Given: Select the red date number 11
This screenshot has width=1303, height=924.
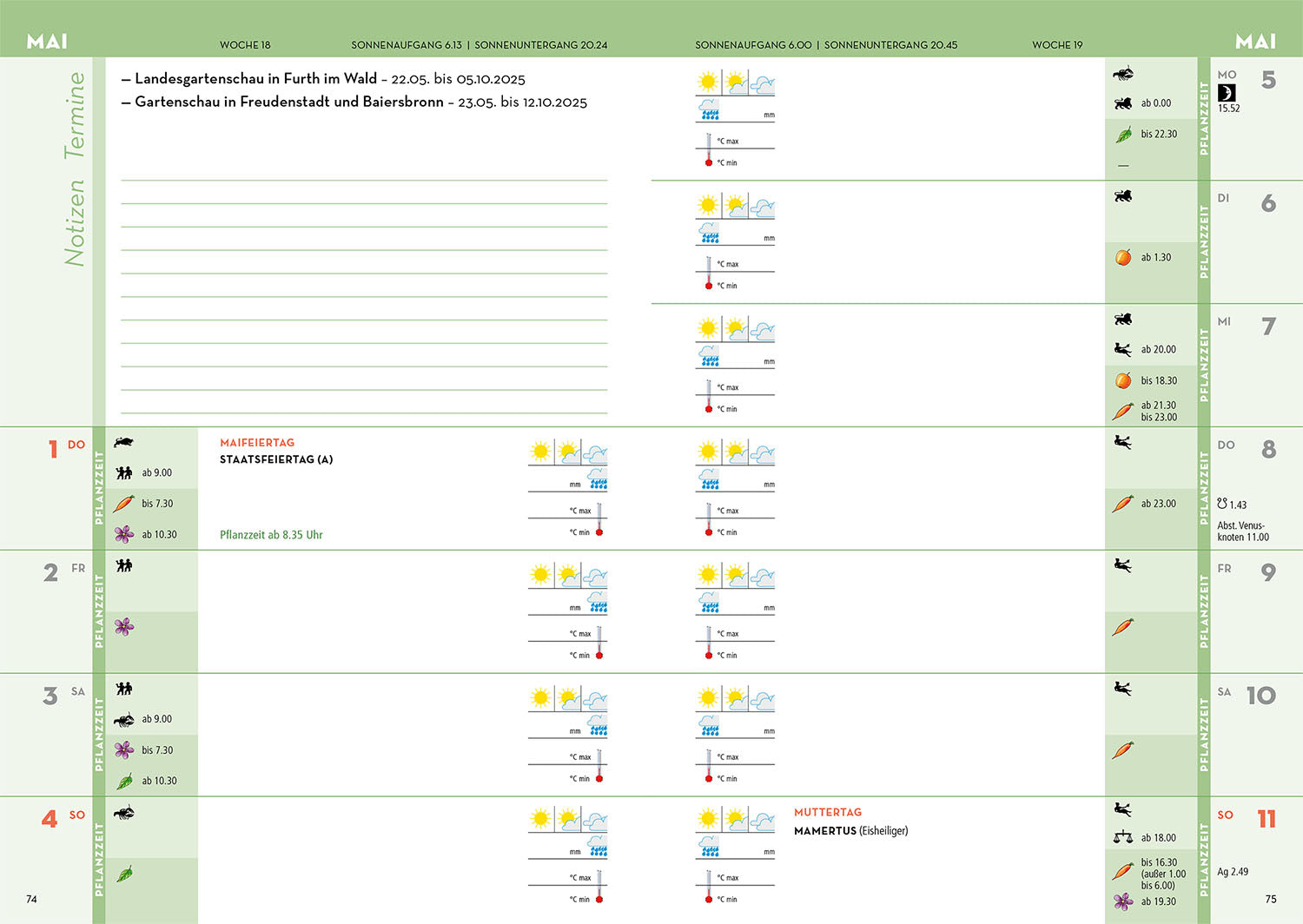Looking at the screenshot, I should pyautogui.click(x=1267, y=819).
